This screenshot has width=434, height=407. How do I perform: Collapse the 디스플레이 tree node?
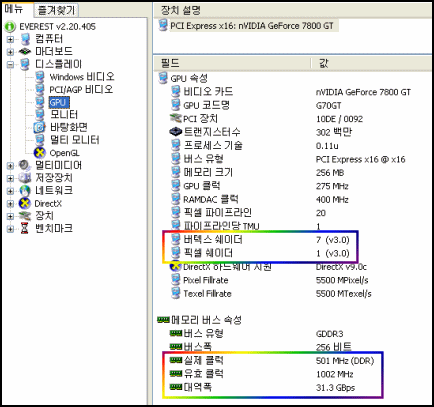click(10, 64)
